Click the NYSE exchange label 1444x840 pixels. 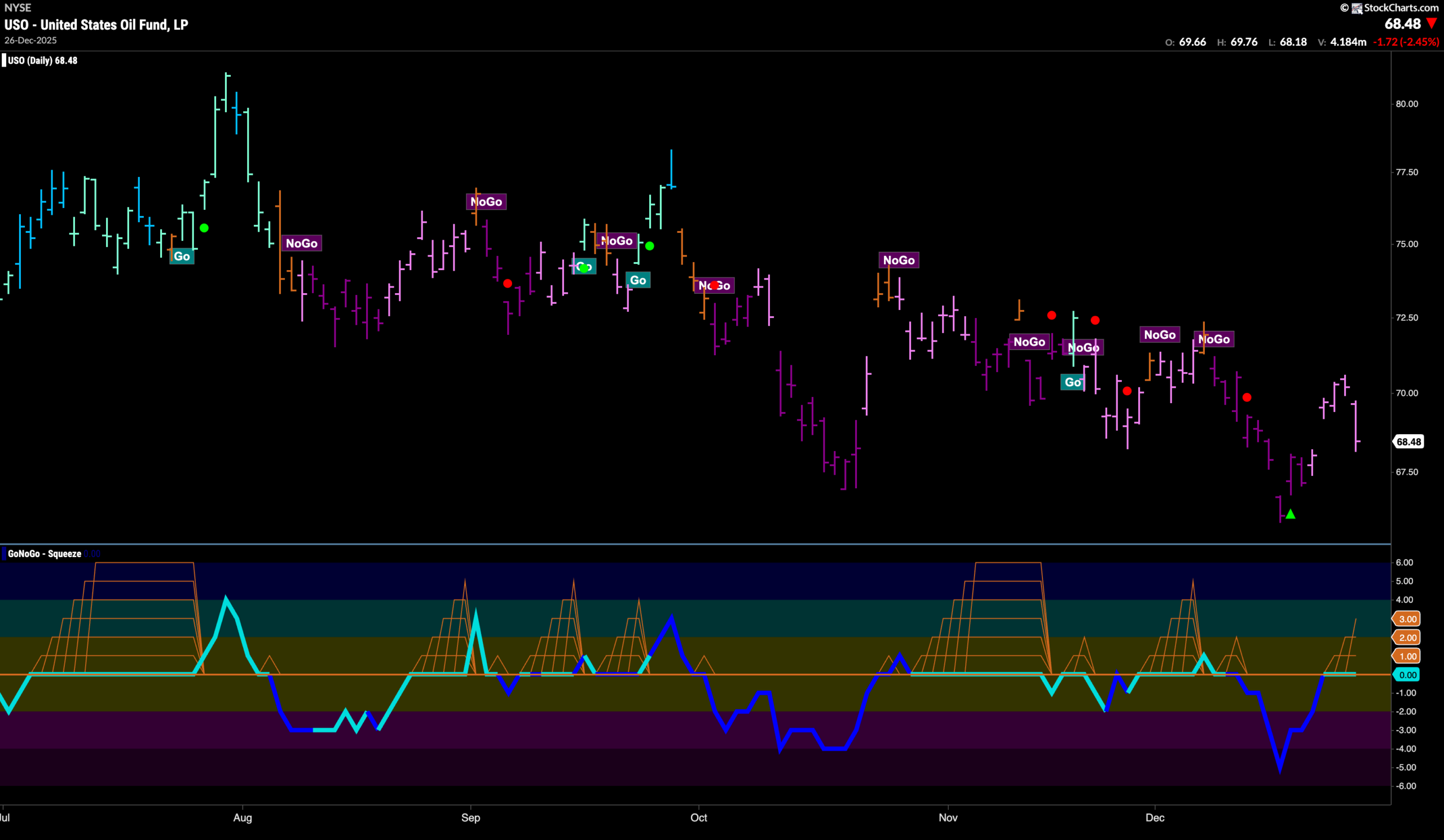pos(17,7)
